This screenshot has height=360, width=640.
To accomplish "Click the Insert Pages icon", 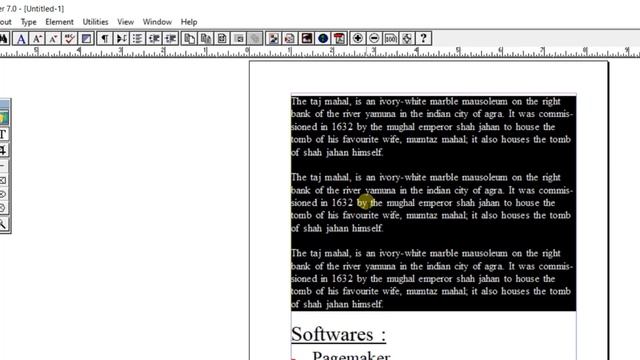I will point(189,38).
